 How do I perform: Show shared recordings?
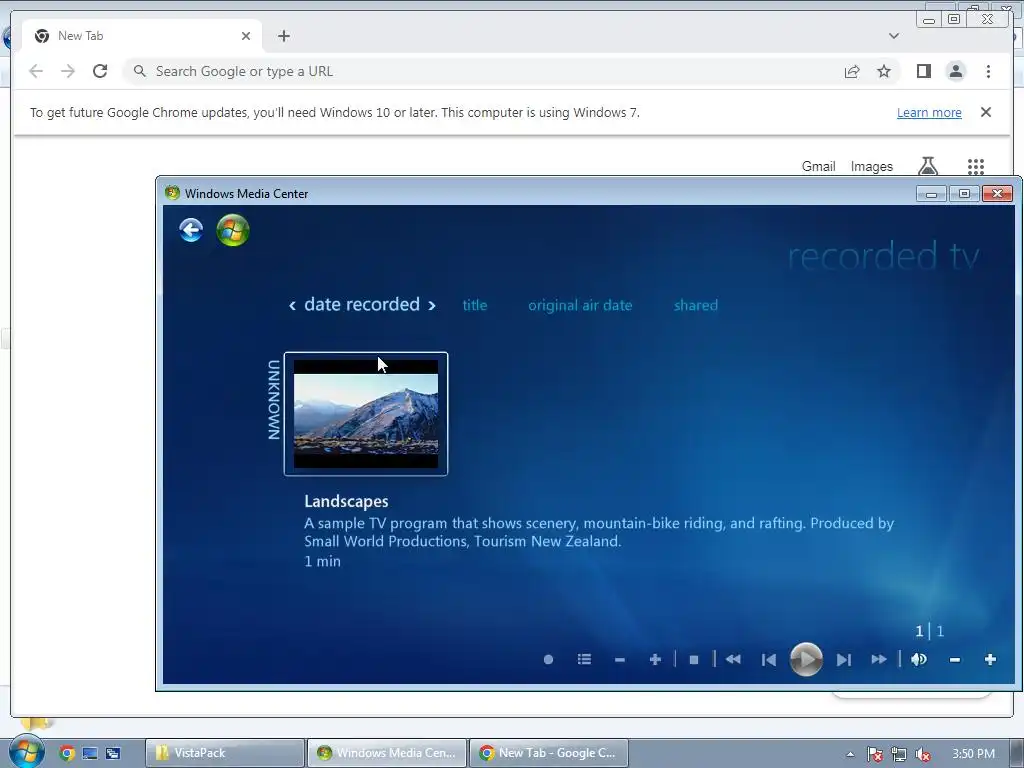(x=696, y=305)
